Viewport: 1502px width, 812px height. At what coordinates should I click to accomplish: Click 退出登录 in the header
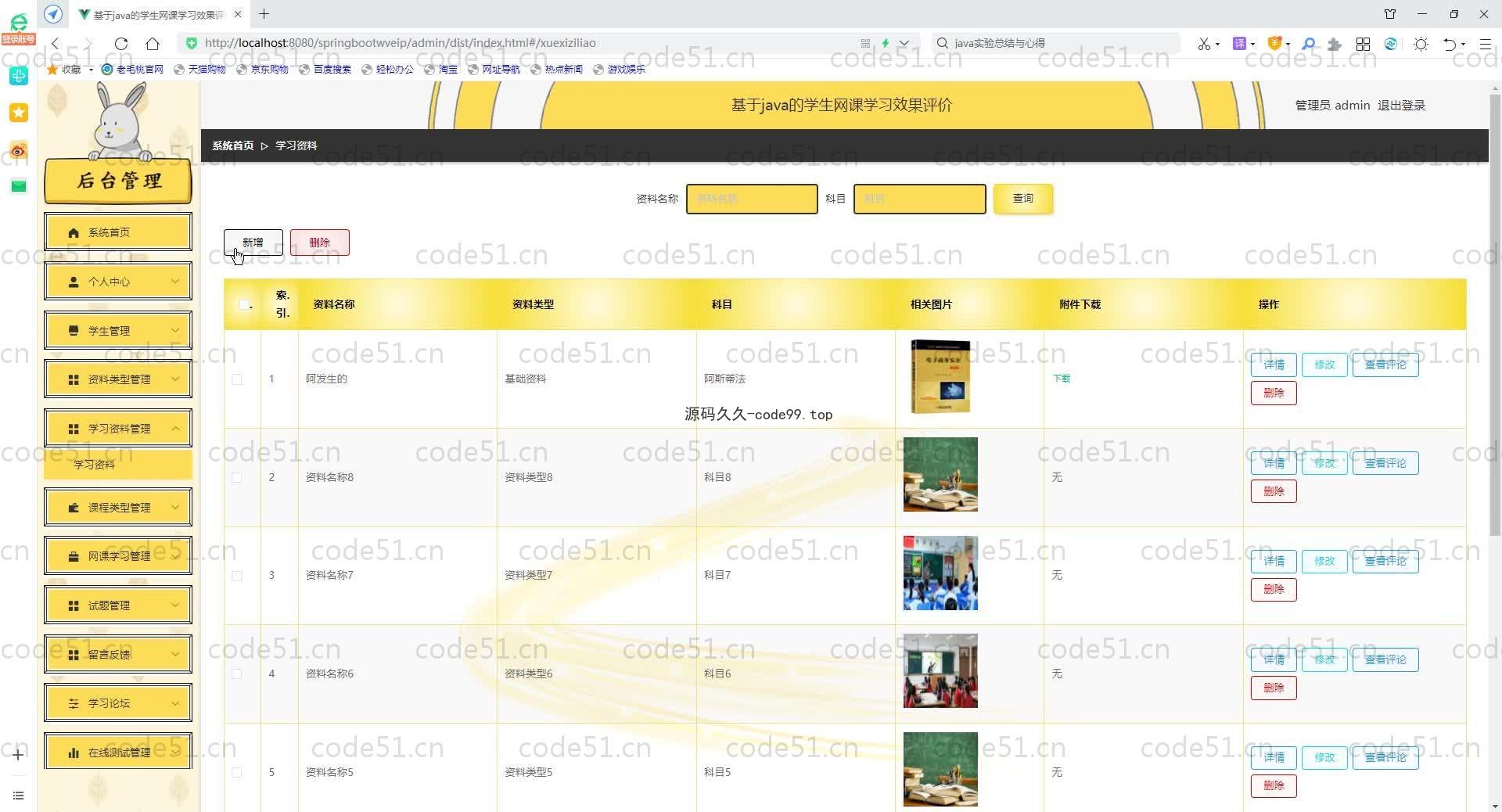pyautogui.click(x=1401, y=106)
